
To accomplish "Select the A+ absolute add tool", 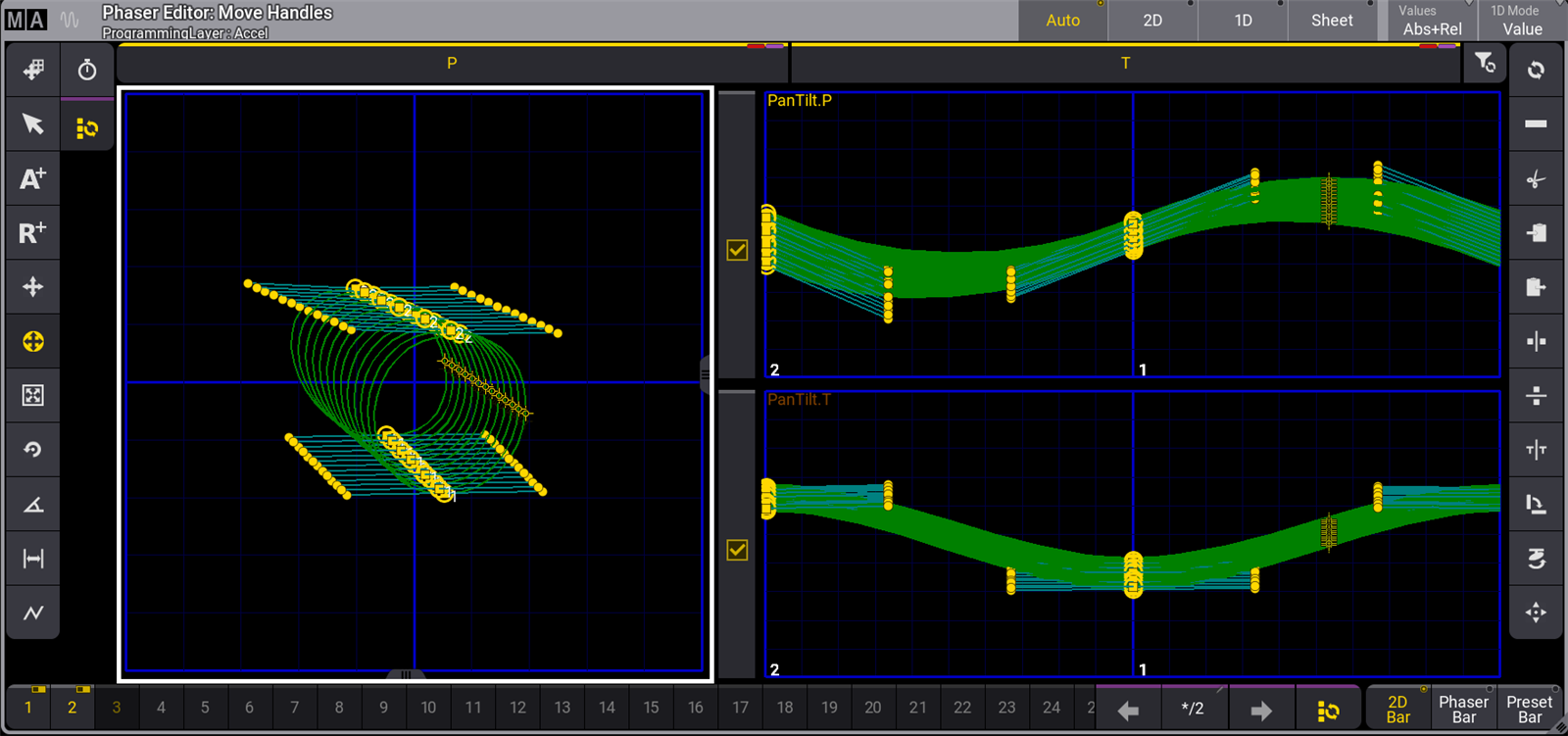I will tap(32, 178).
